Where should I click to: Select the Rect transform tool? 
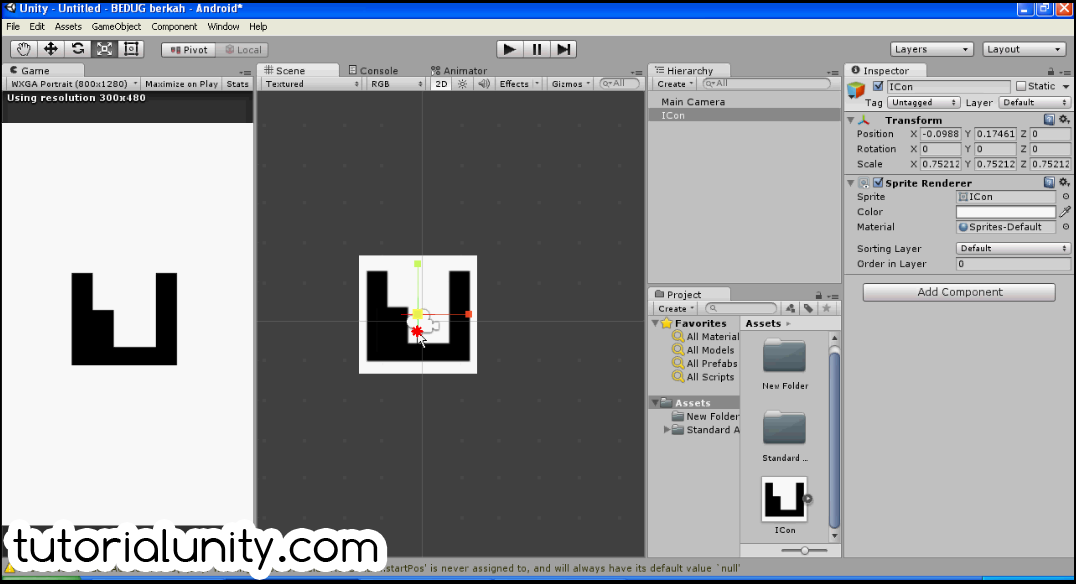131,48
